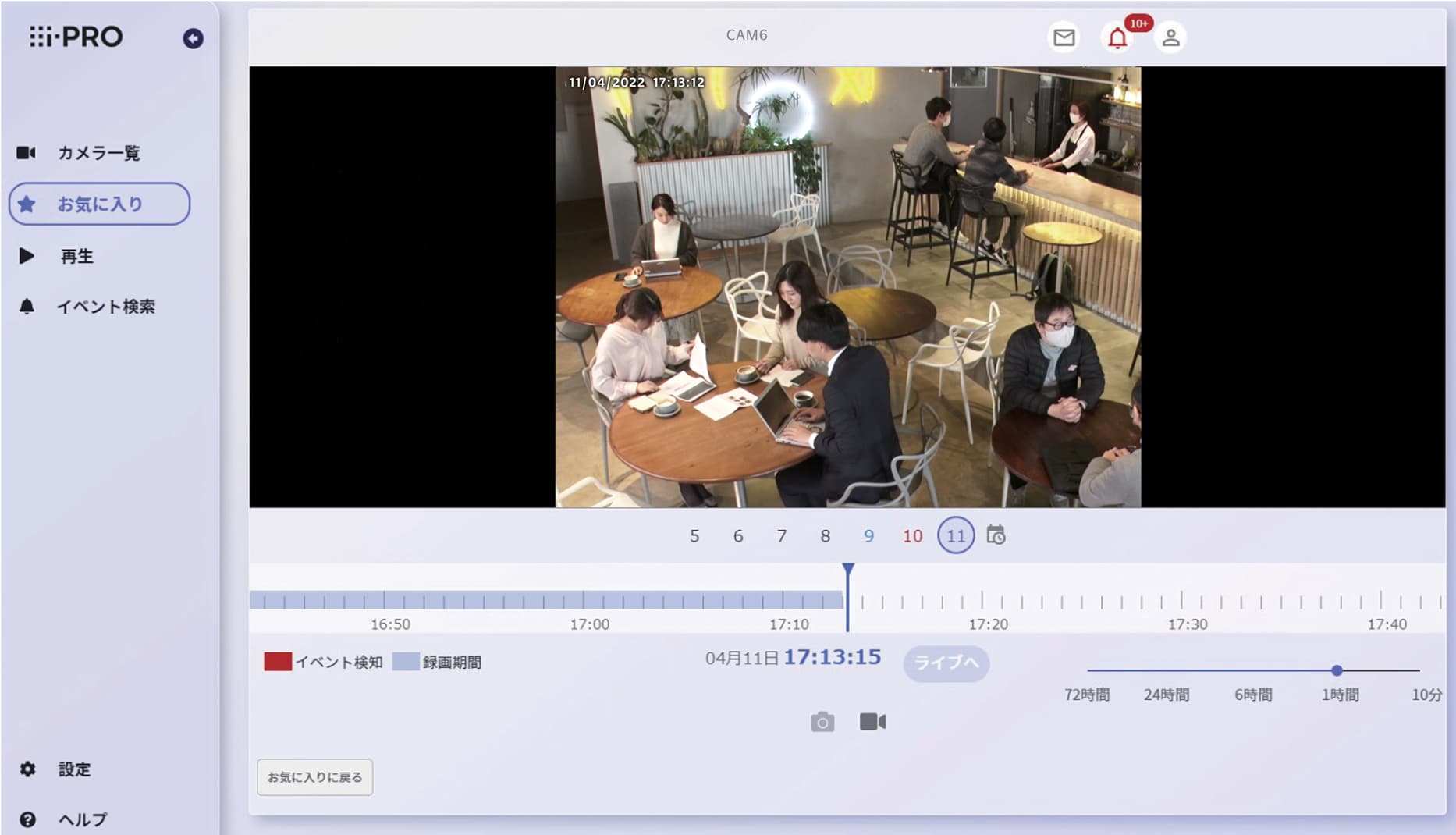Open the notifications bell with 10+ badge
The image size is (1456, 835).
click(x=1117, y=37)
